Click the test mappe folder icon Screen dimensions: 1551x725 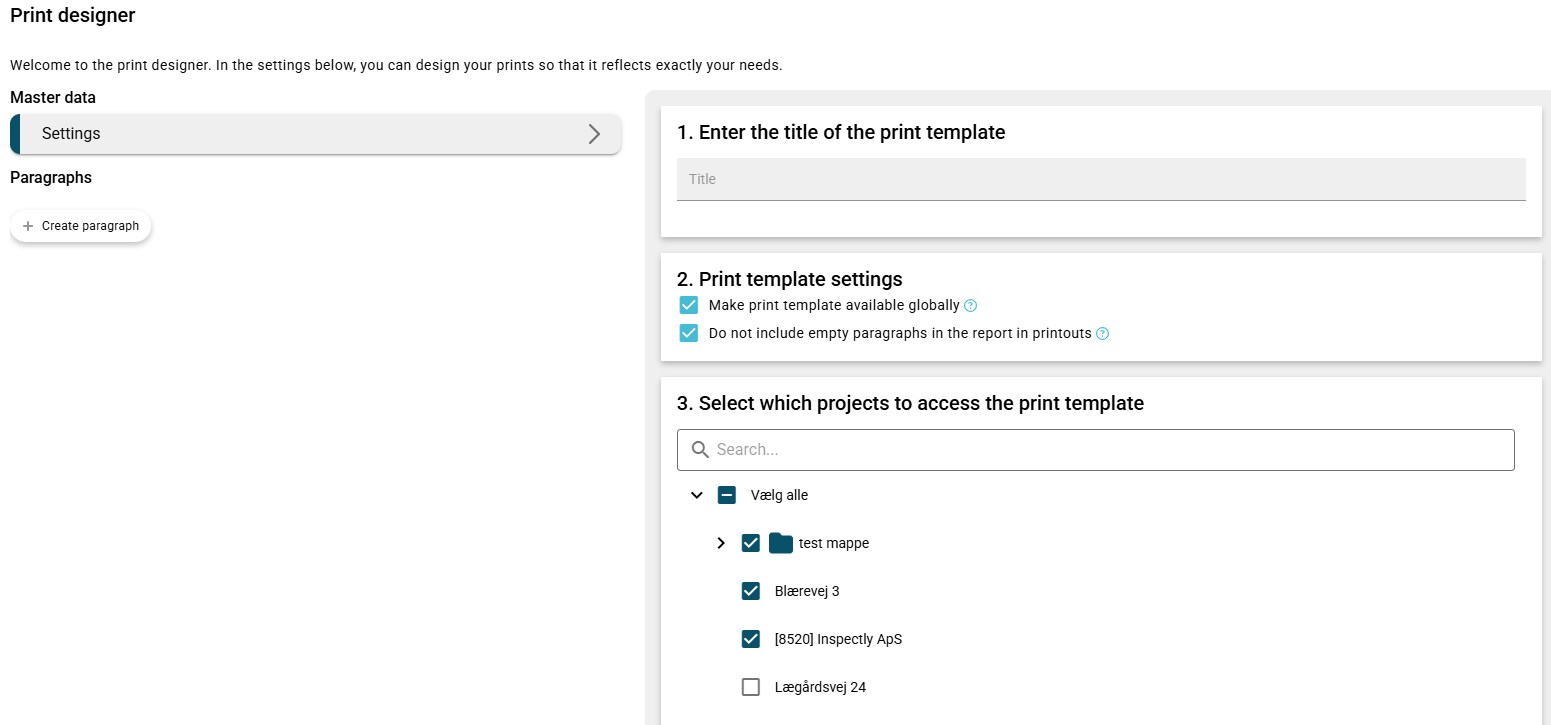pyautogui.click(x=781, y=543)
